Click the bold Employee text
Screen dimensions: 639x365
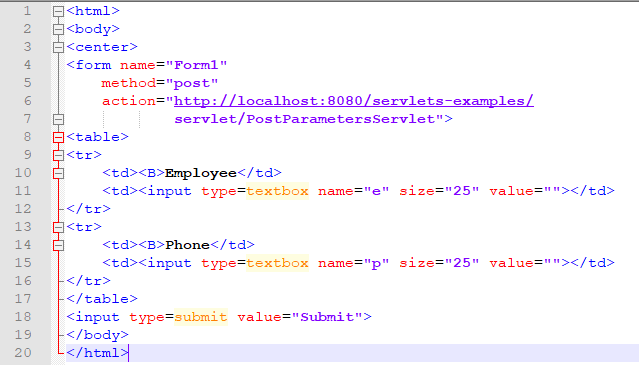[201, 173]
